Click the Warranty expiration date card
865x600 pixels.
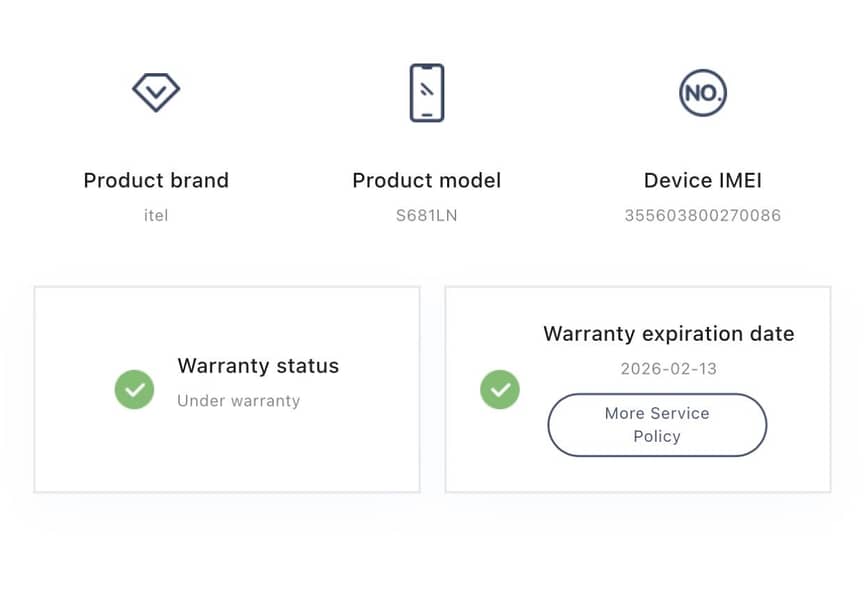[x=638, y=389]
